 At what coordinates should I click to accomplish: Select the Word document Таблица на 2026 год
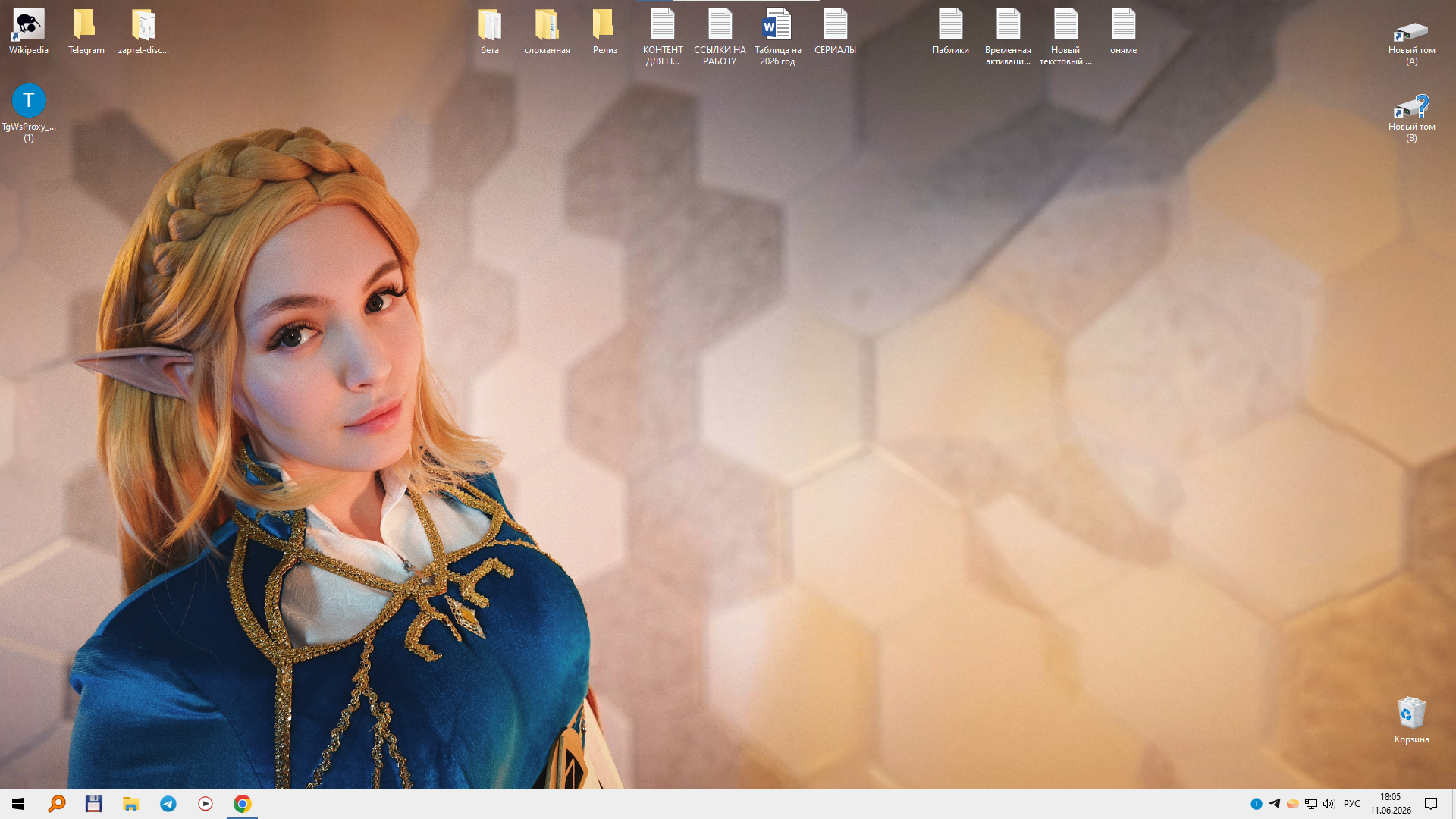point(778,37)
